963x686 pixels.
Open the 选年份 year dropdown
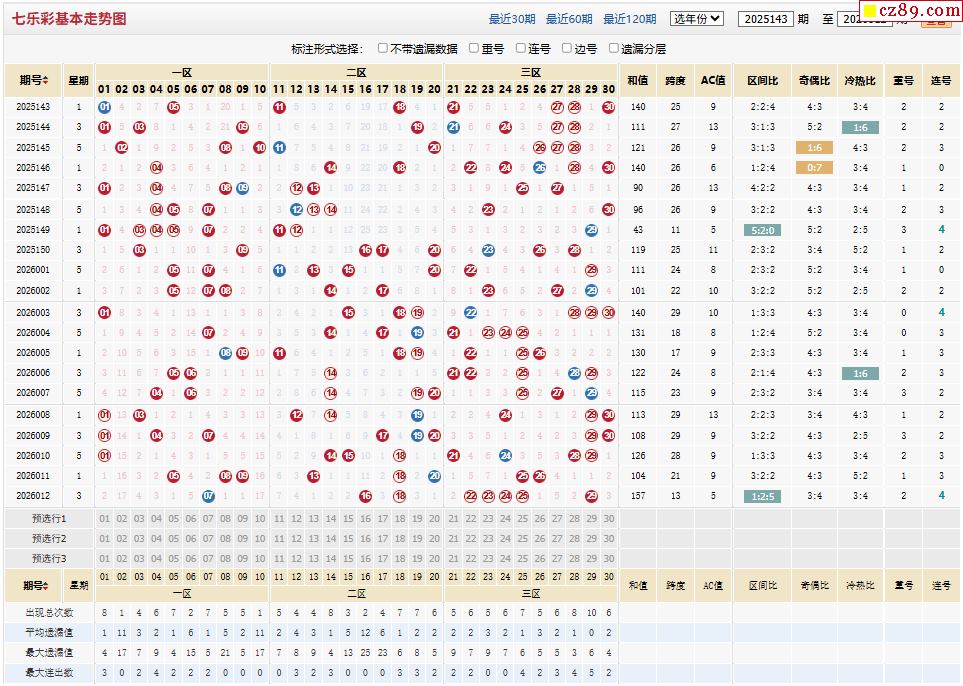[x=696, y=18]
